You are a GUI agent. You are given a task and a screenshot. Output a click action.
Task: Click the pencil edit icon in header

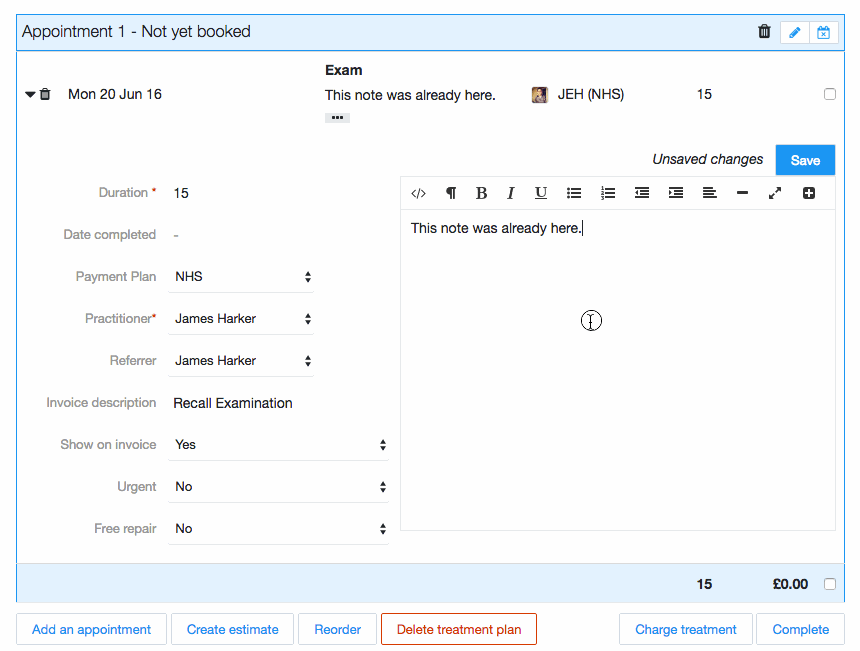(795, 32)
